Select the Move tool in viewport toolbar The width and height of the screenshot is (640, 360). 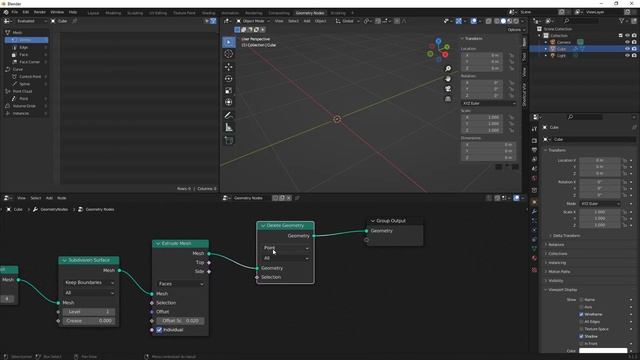229,67
